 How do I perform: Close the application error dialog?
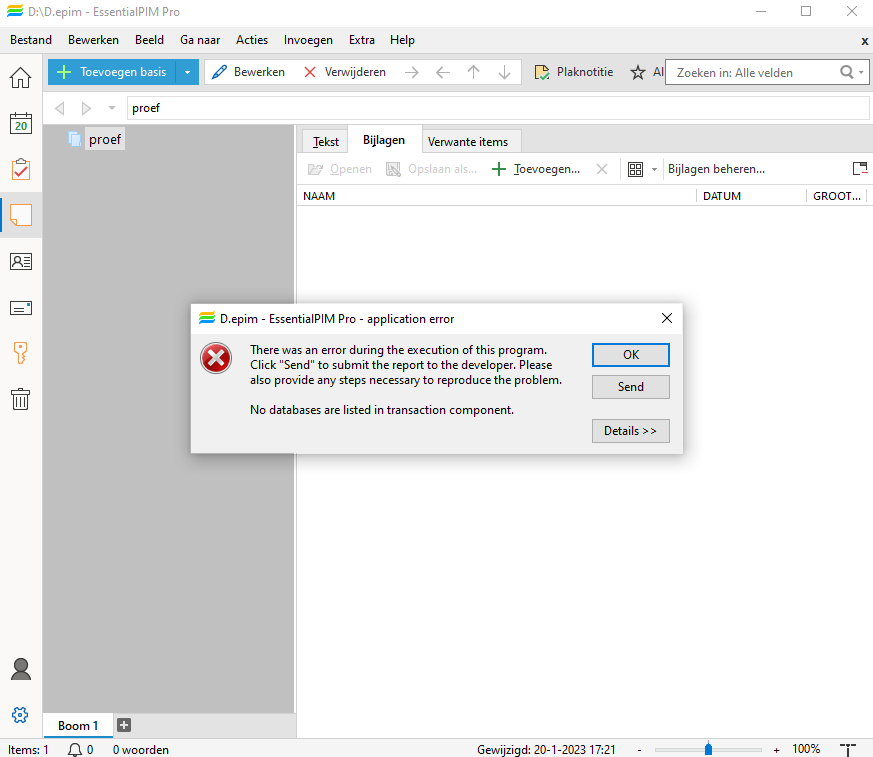click(x=666, y=318)
